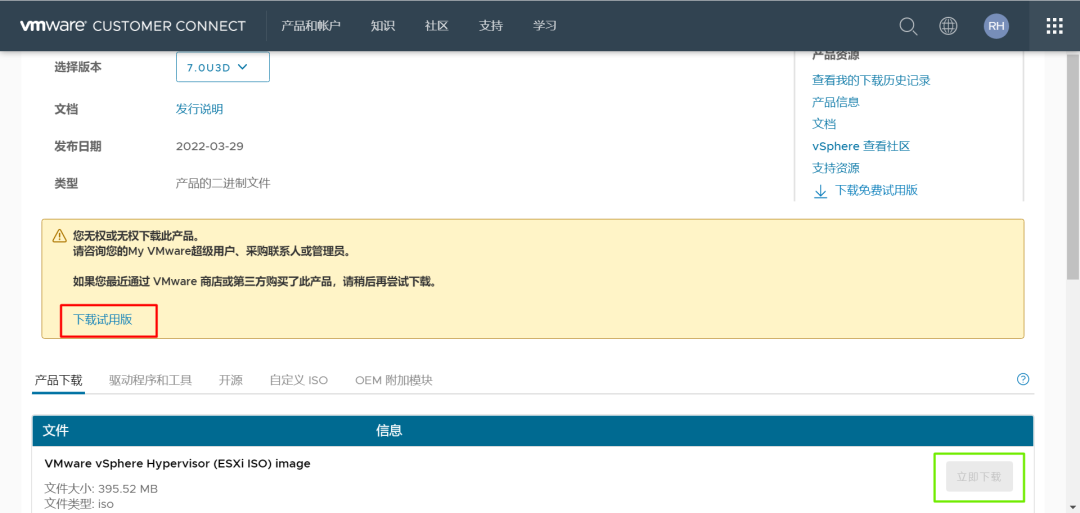Switch to the 自定义 ISO tab
Image resolution: width=1080 pixels, height=513 pixels.
point(298,380)
